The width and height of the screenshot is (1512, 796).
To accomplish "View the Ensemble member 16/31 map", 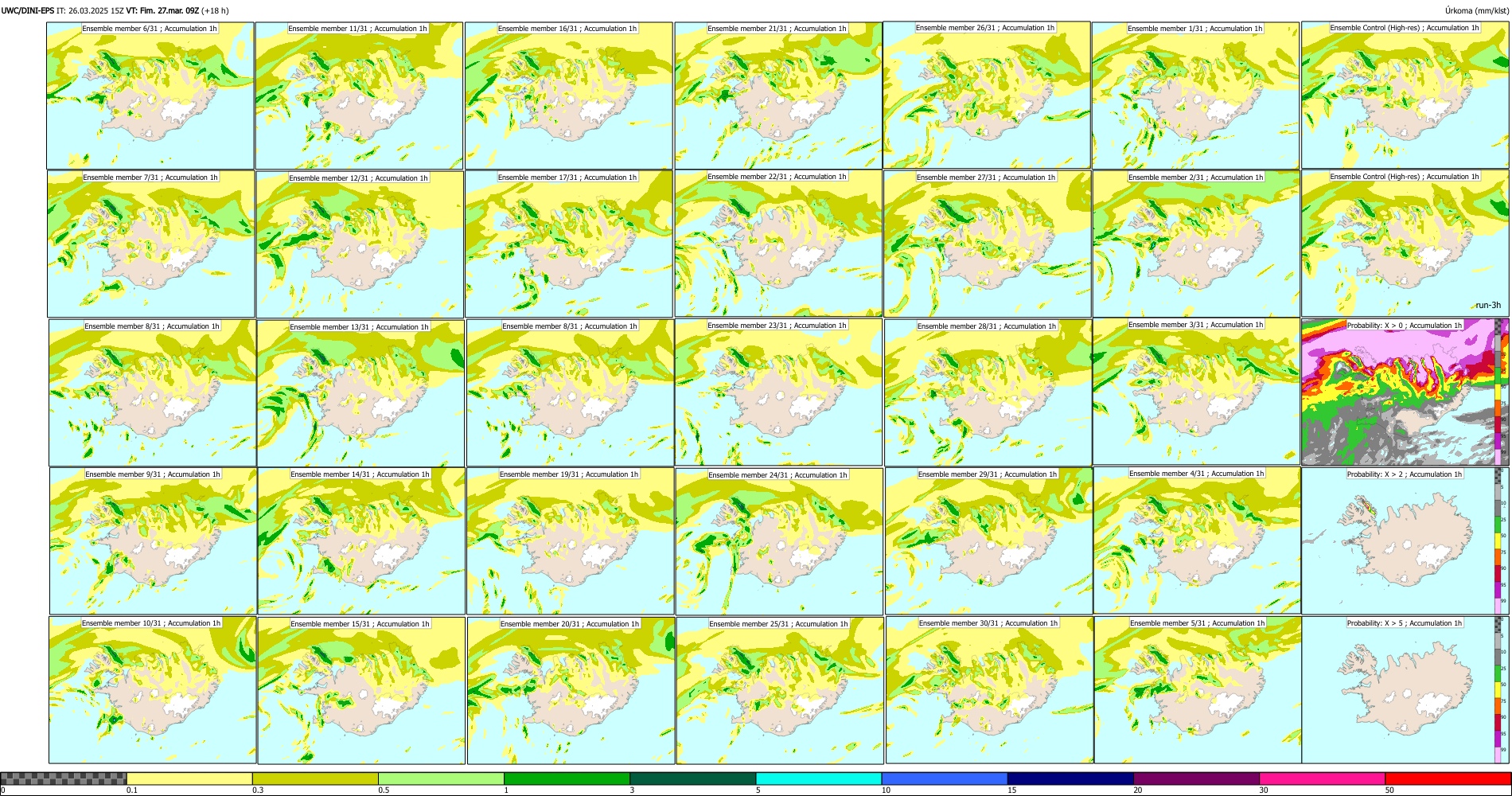I will pyautogui.click(x=569, y=96).
